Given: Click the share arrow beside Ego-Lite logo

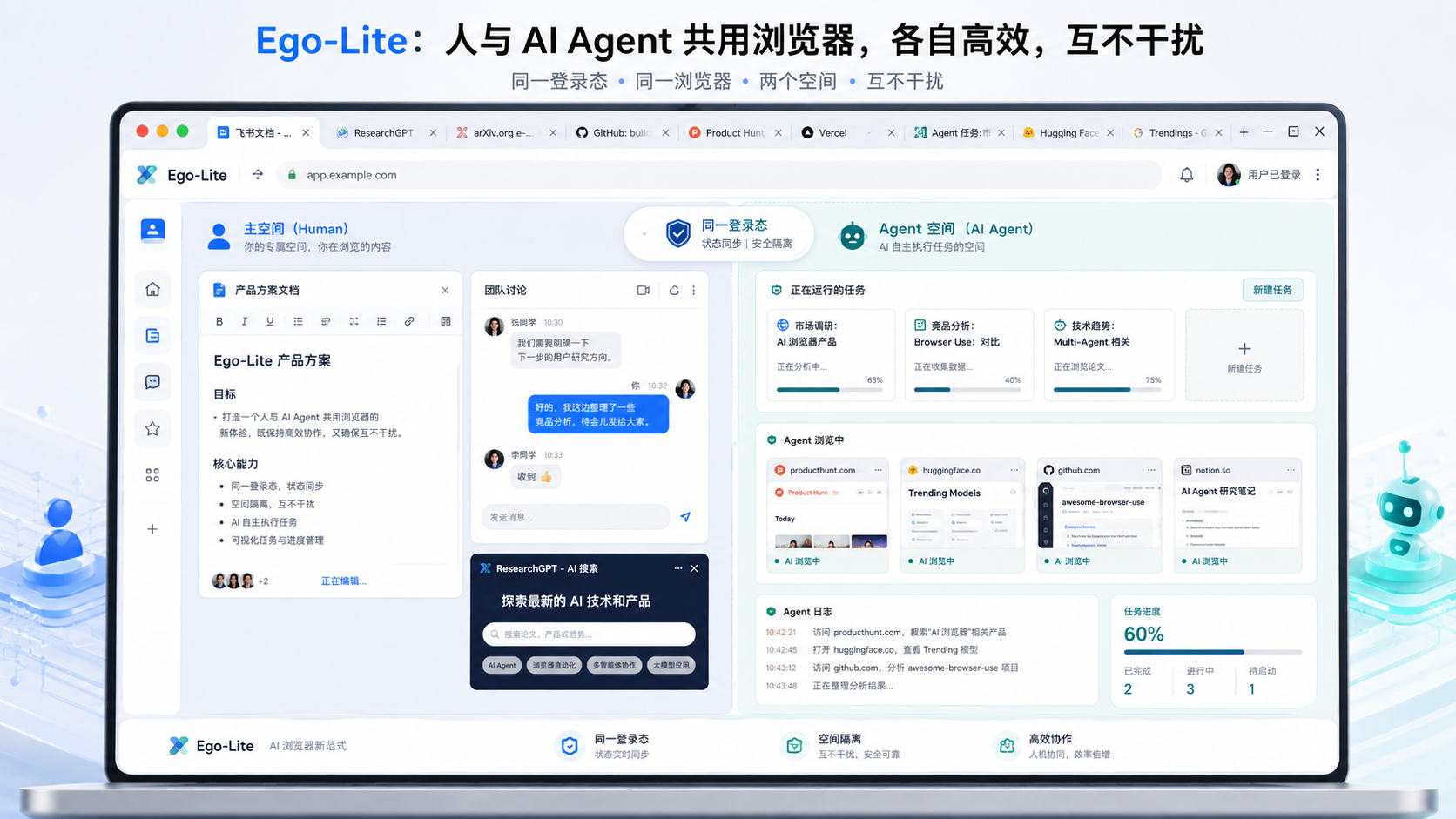Looking at the screenshot, I should 258,175.
